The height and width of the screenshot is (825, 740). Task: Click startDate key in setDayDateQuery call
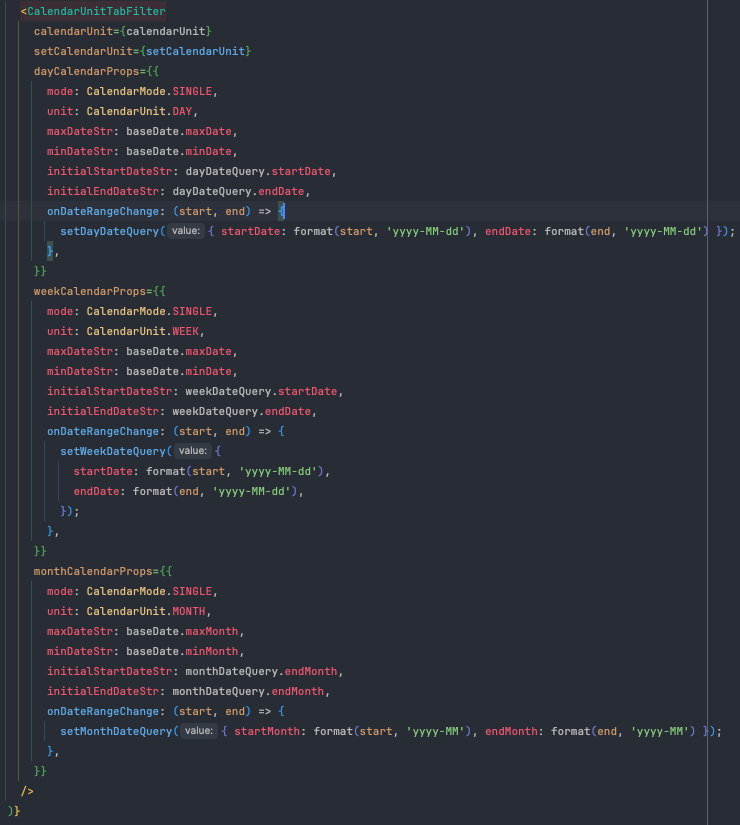(x=251, y=231)
